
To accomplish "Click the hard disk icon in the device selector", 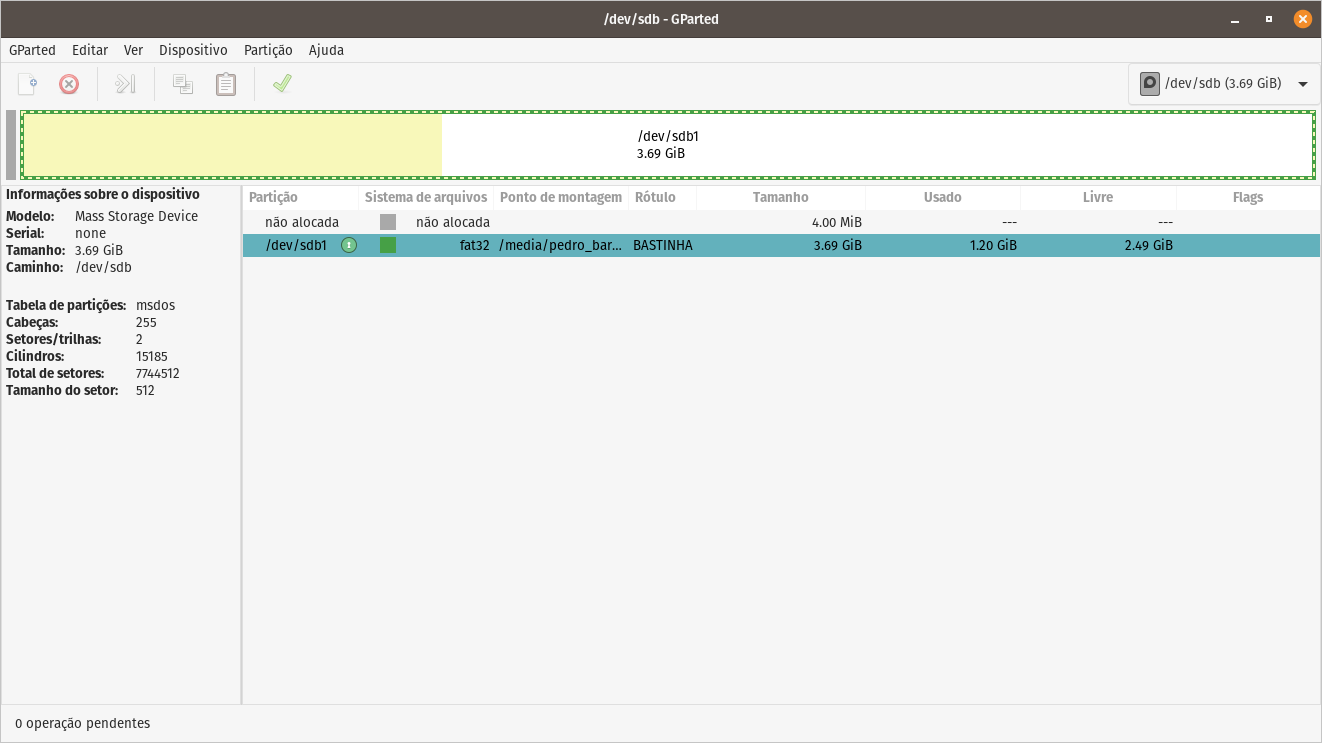I will [x=1150, y=84].
